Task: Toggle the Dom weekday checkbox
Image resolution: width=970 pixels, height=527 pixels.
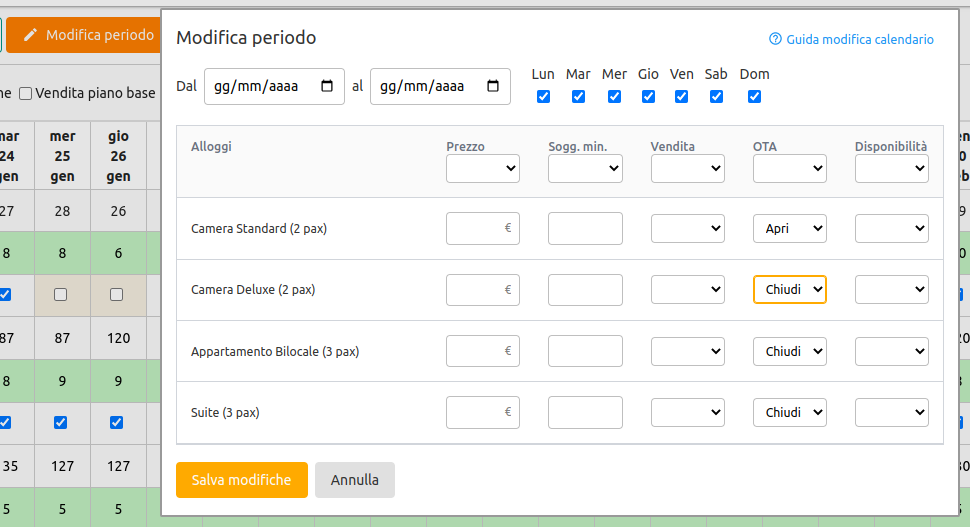Action: pos(754,97)
